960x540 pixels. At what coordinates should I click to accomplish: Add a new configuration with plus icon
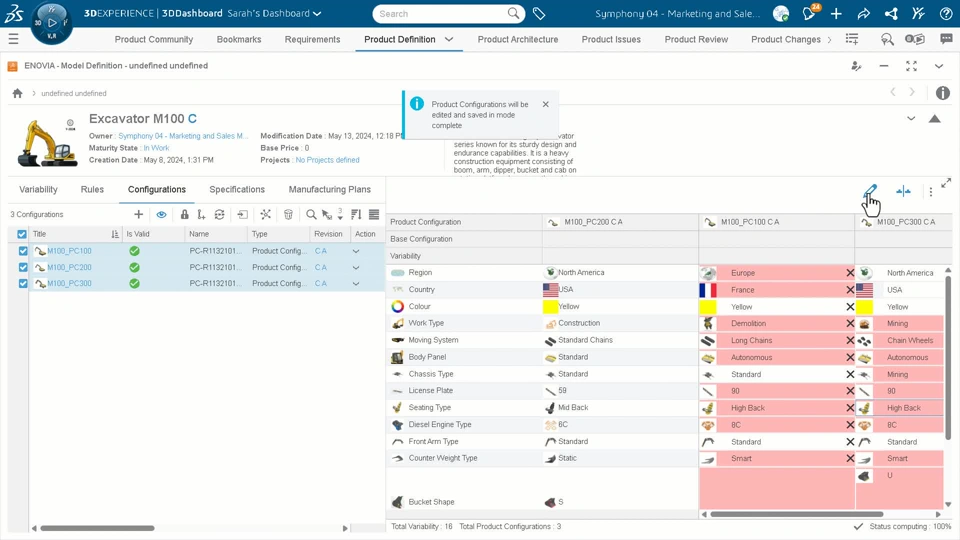click(x=138, y=214)
